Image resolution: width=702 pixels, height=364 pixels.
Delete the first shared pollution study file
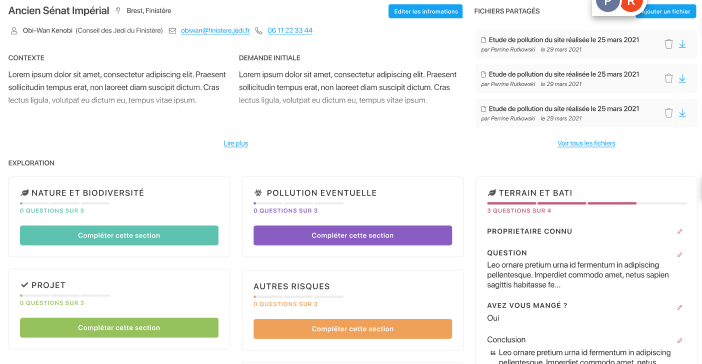(668, 44)
